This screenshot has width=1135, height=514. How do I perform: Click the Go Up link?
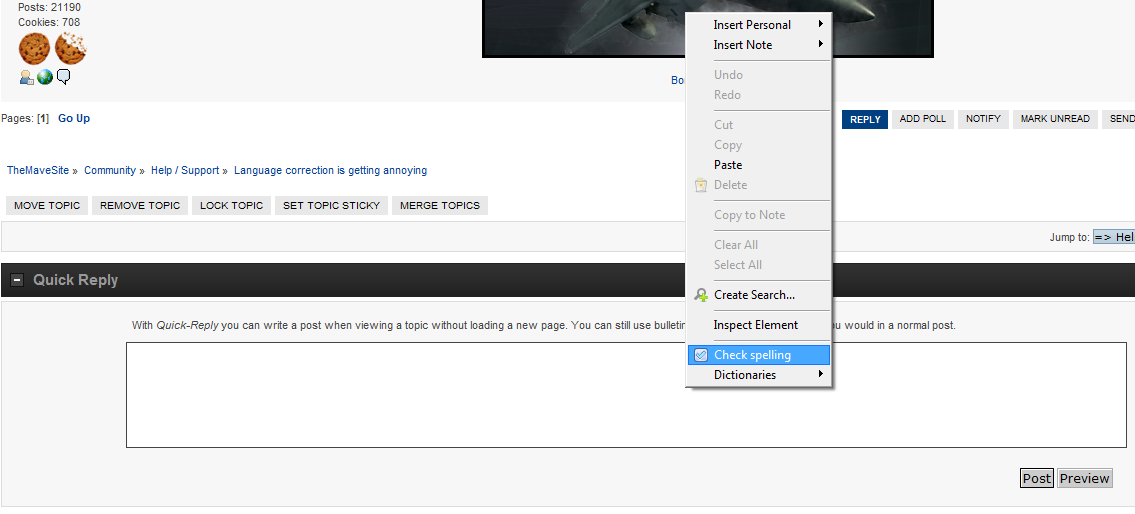click(74, 118)
